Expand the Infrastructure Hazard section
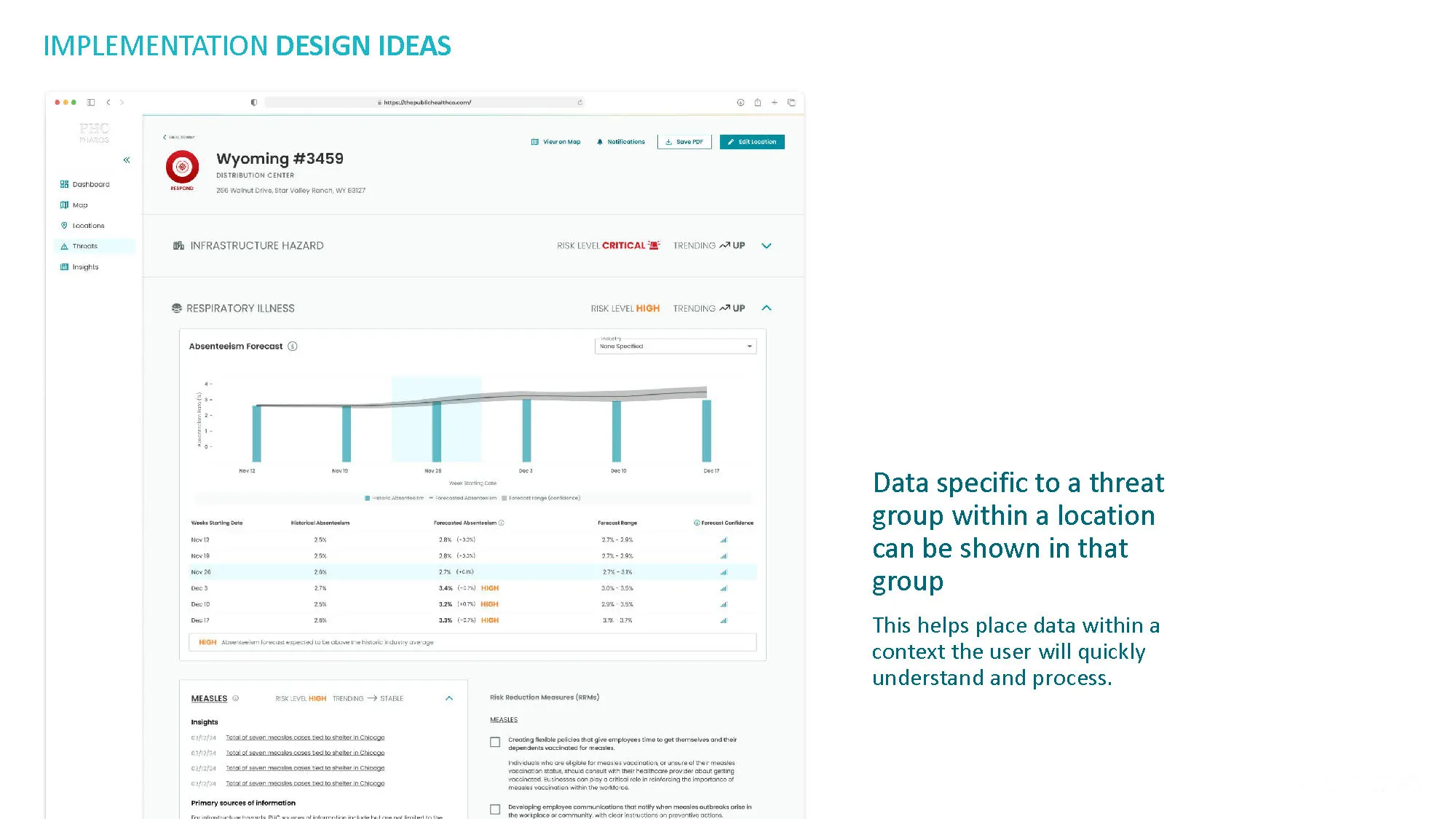 pos(766,246)
